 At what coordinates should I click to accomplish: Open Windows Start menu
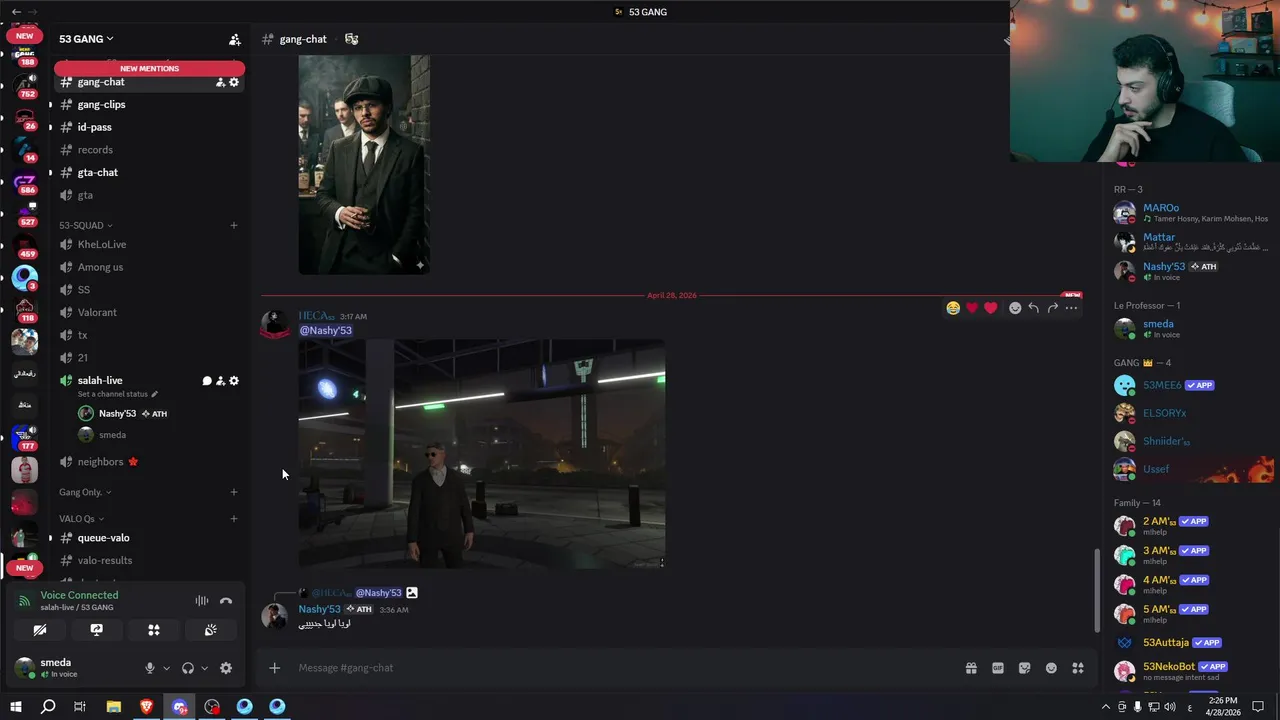[x=16, y=706]
